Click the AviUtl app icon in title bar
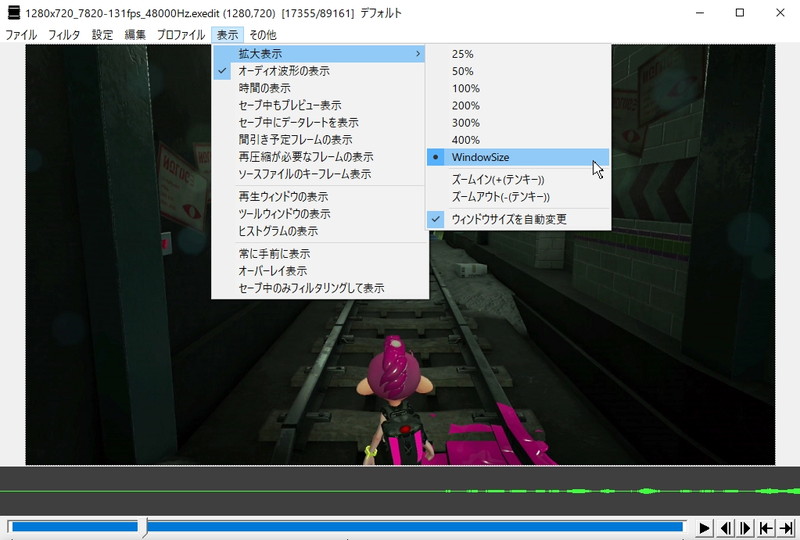 tap(14, 13)
